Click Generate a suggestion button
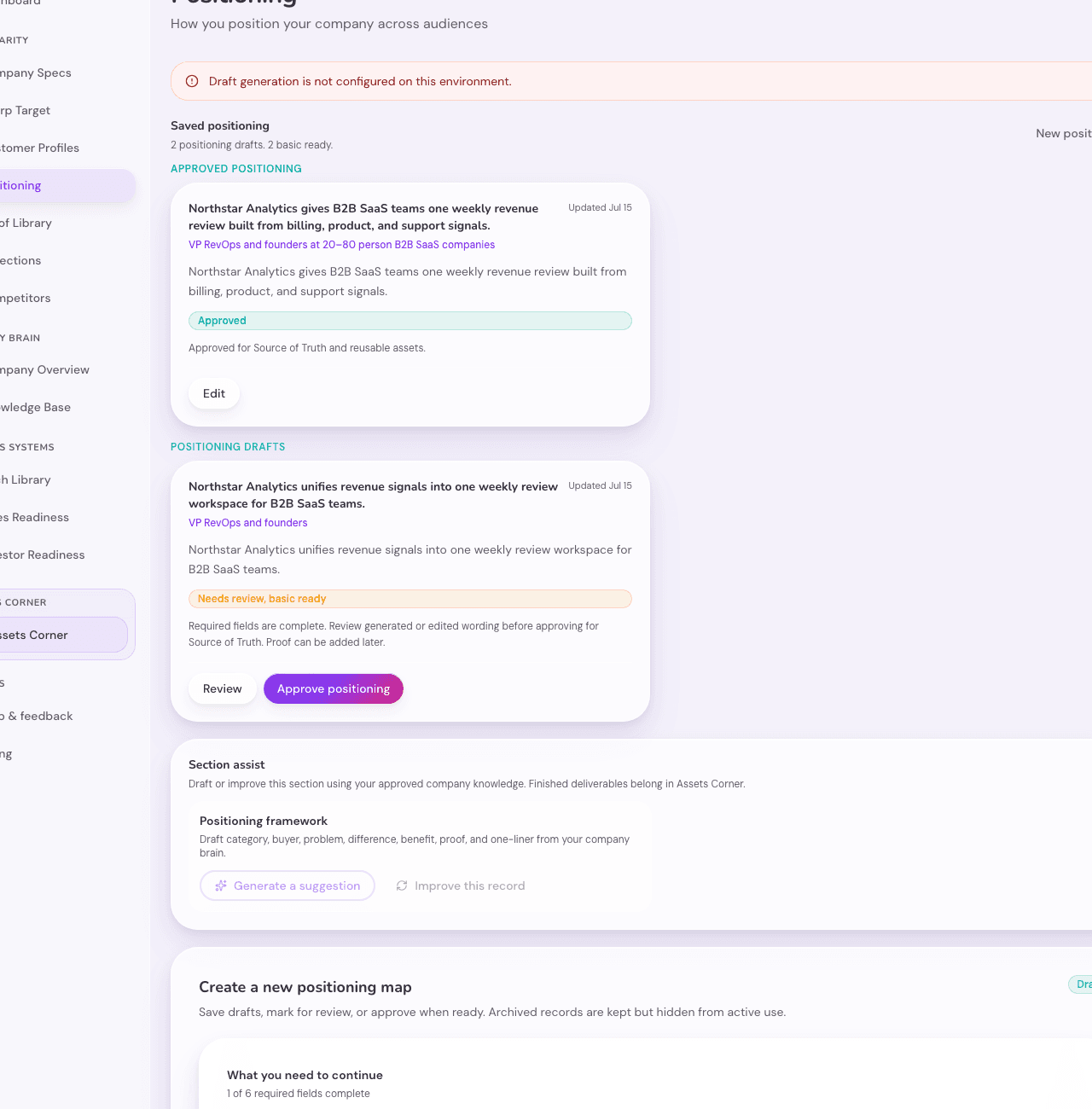Image resolution: width=1092 pixels, height=1109 pixels. pos(288,885)
